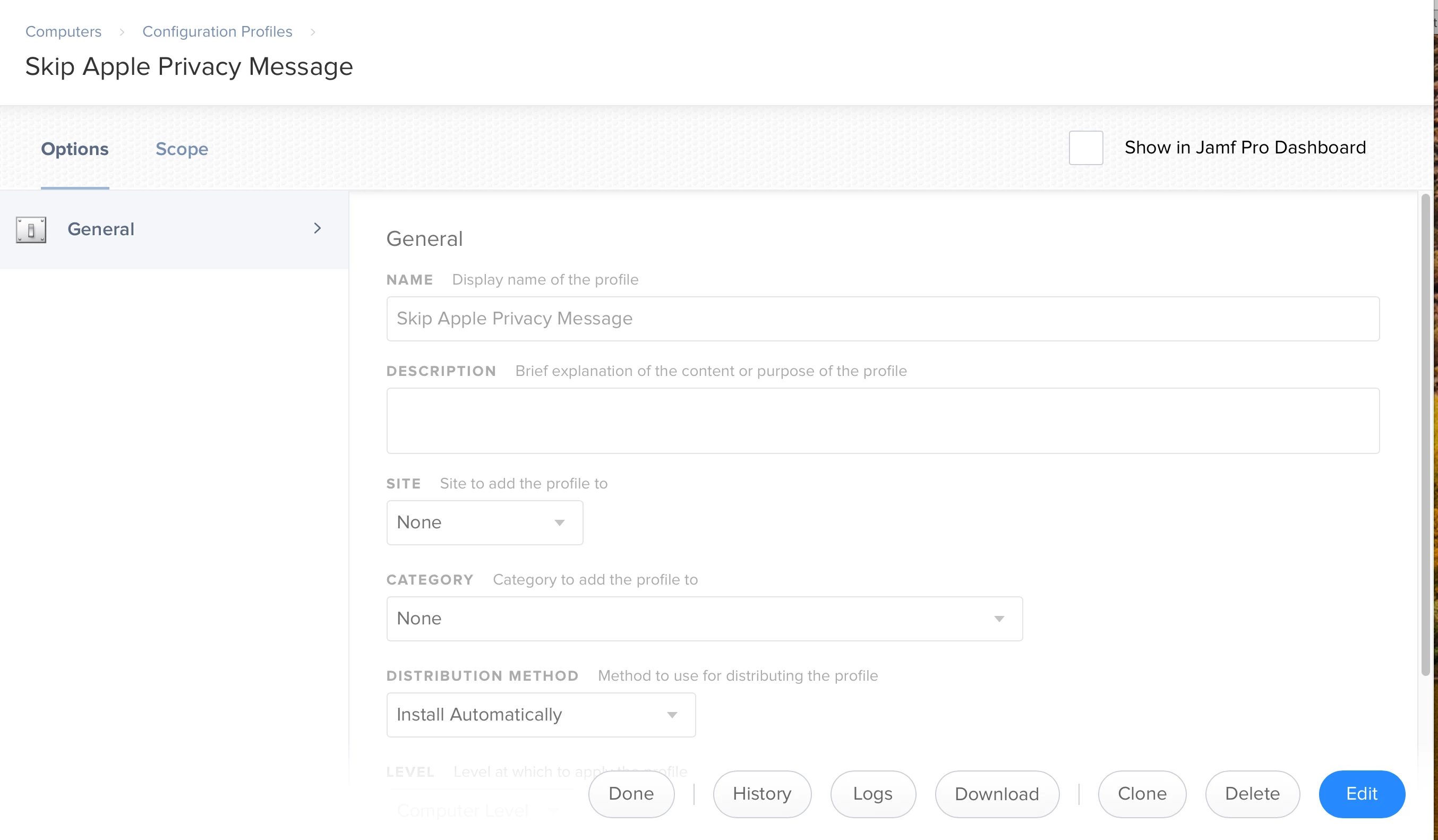The height and width of the screenshot is (840, 1438).
Task: Switch to the Scope tab
Action: [182, 149]
